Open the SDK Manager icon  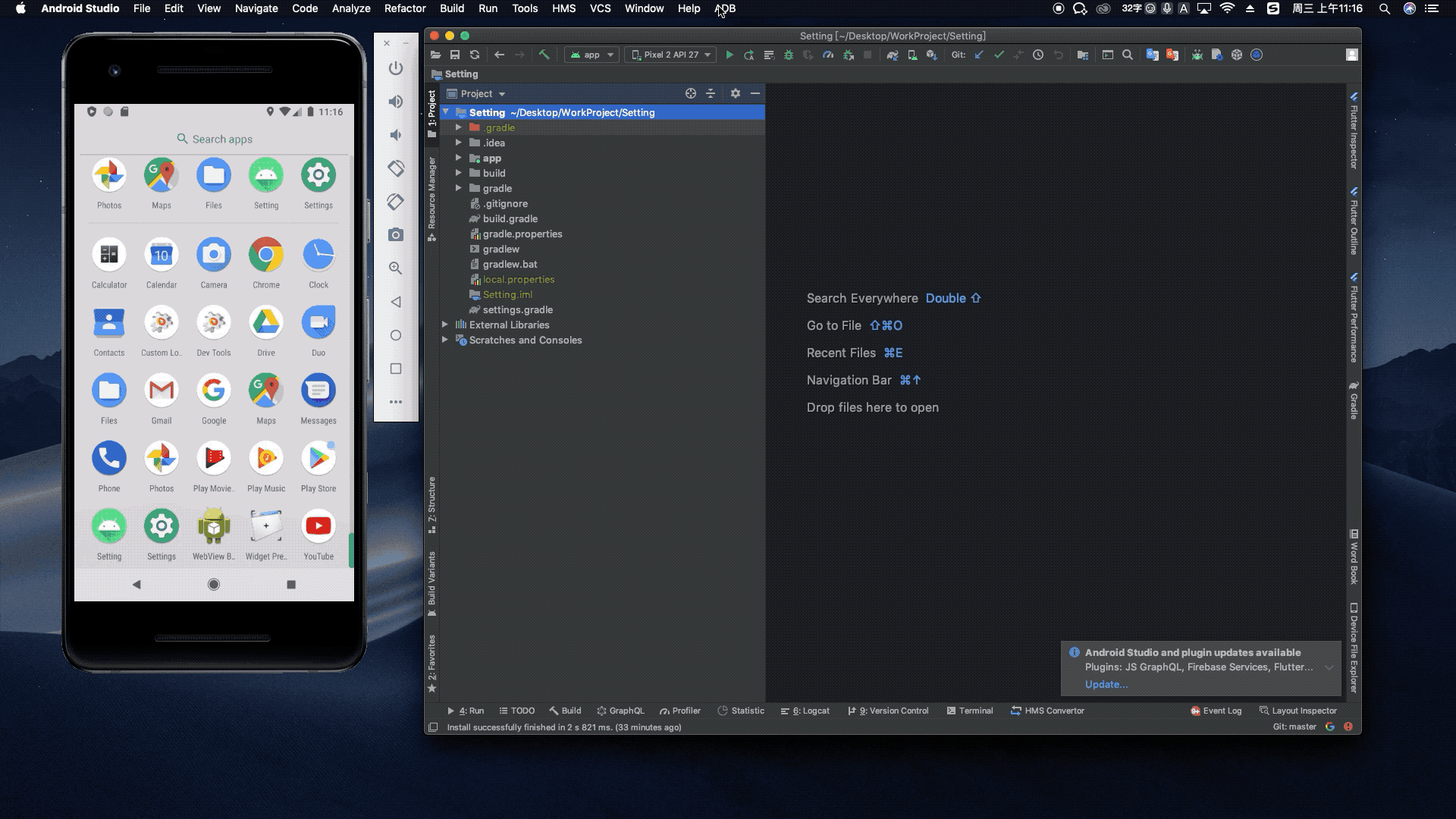932,55
